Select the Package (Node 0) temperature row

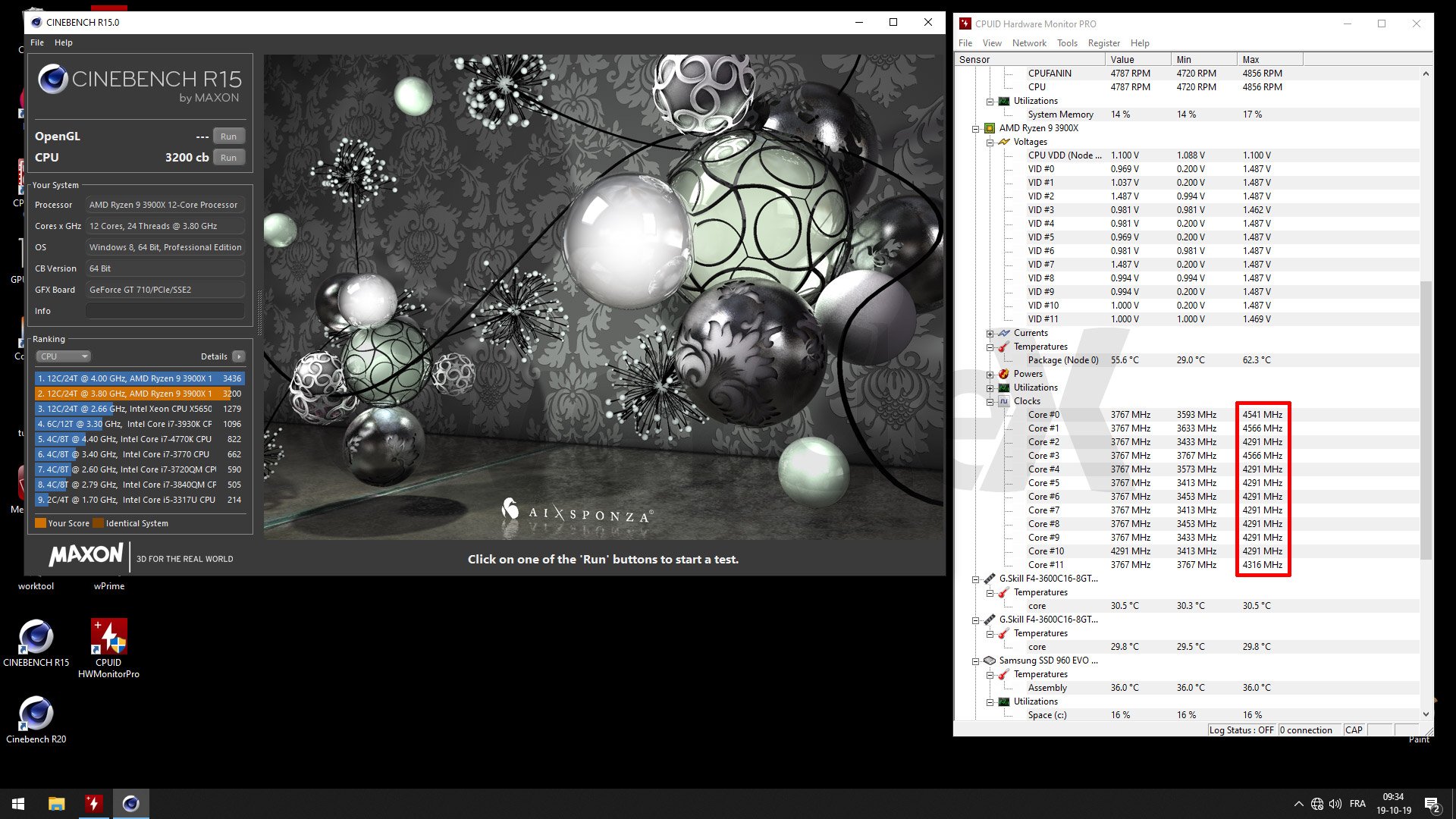tap(1187, 360)
